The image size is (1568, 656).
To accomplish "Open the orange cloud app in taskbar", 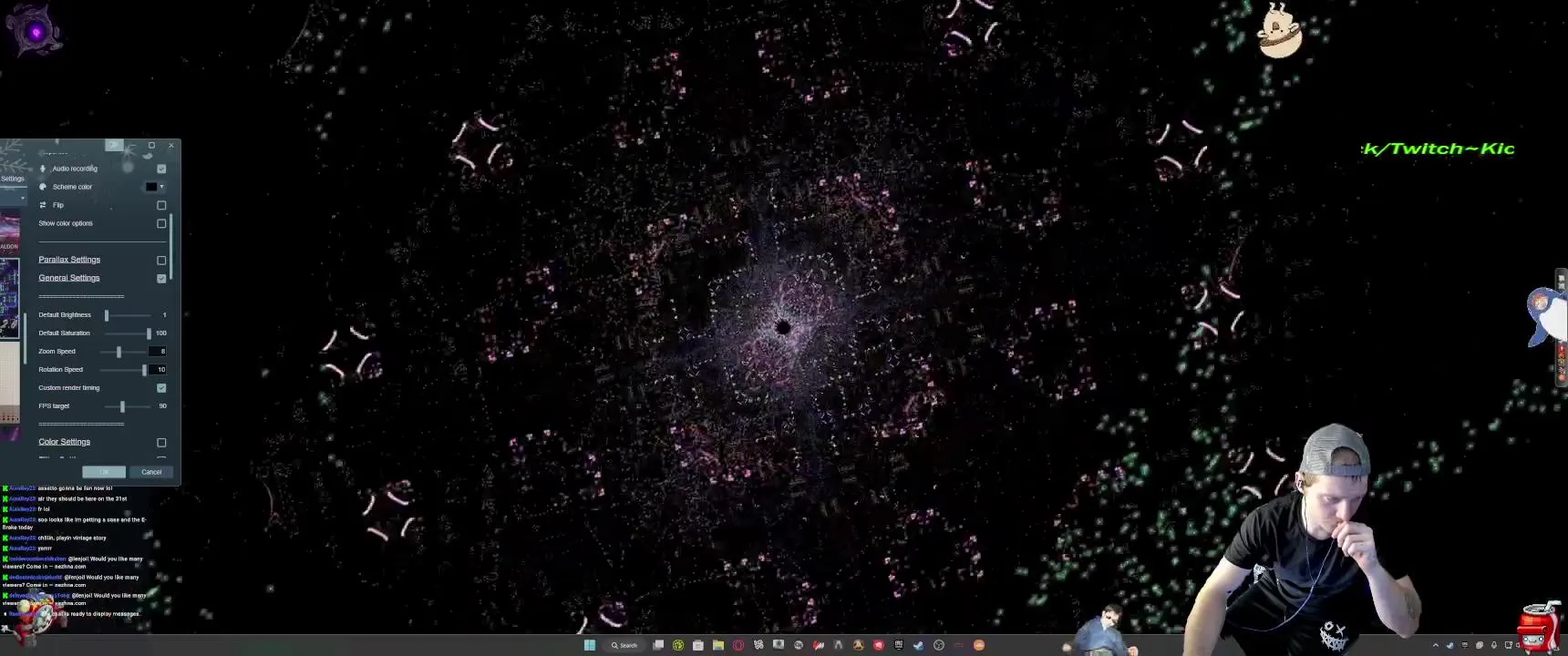I will 979,645.
